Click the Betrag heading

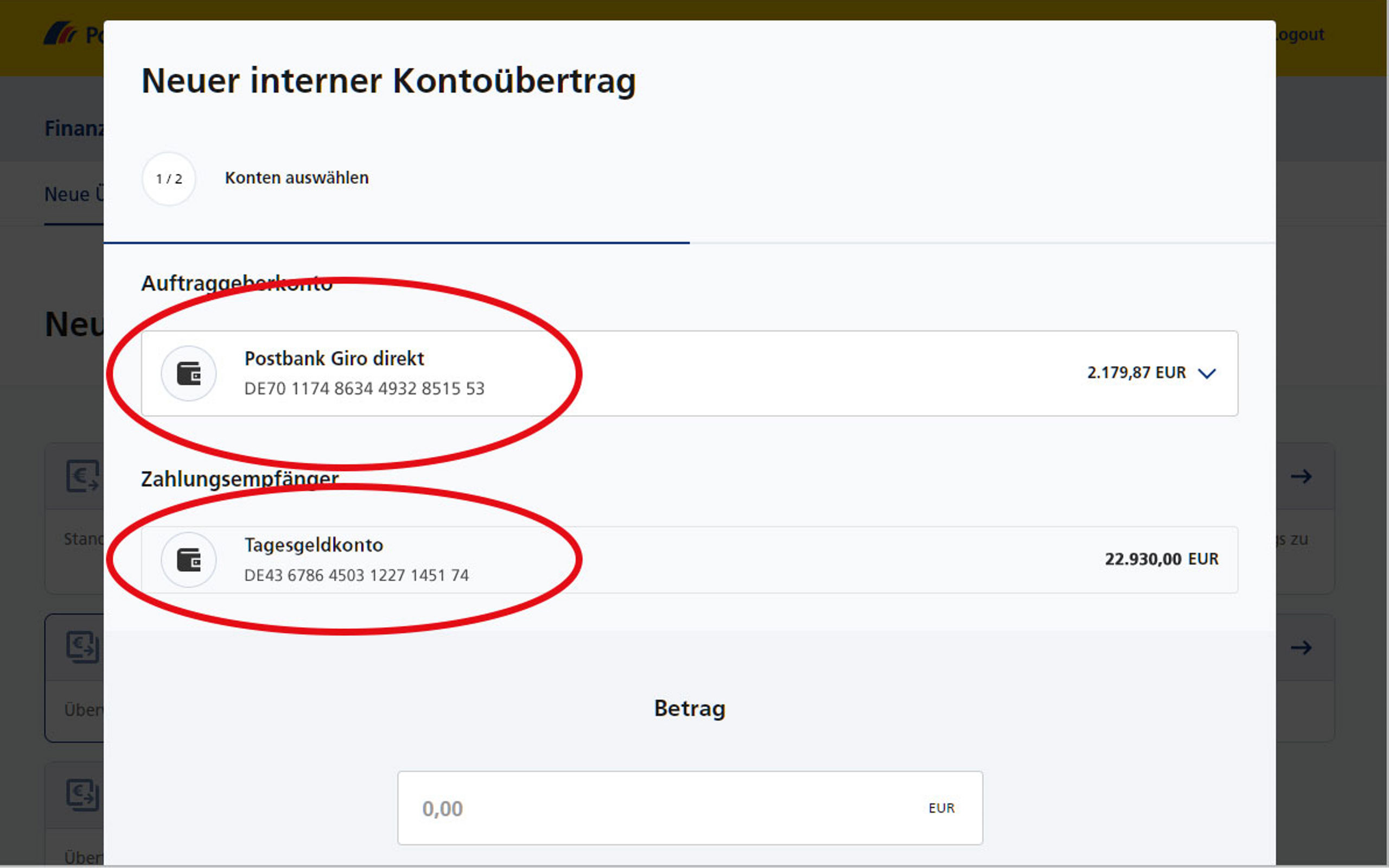pos(690,709)
